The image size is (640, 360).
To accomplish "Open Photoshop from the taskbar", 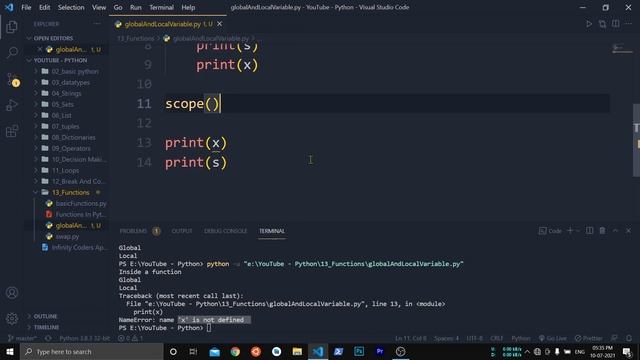I will [359, 351].
